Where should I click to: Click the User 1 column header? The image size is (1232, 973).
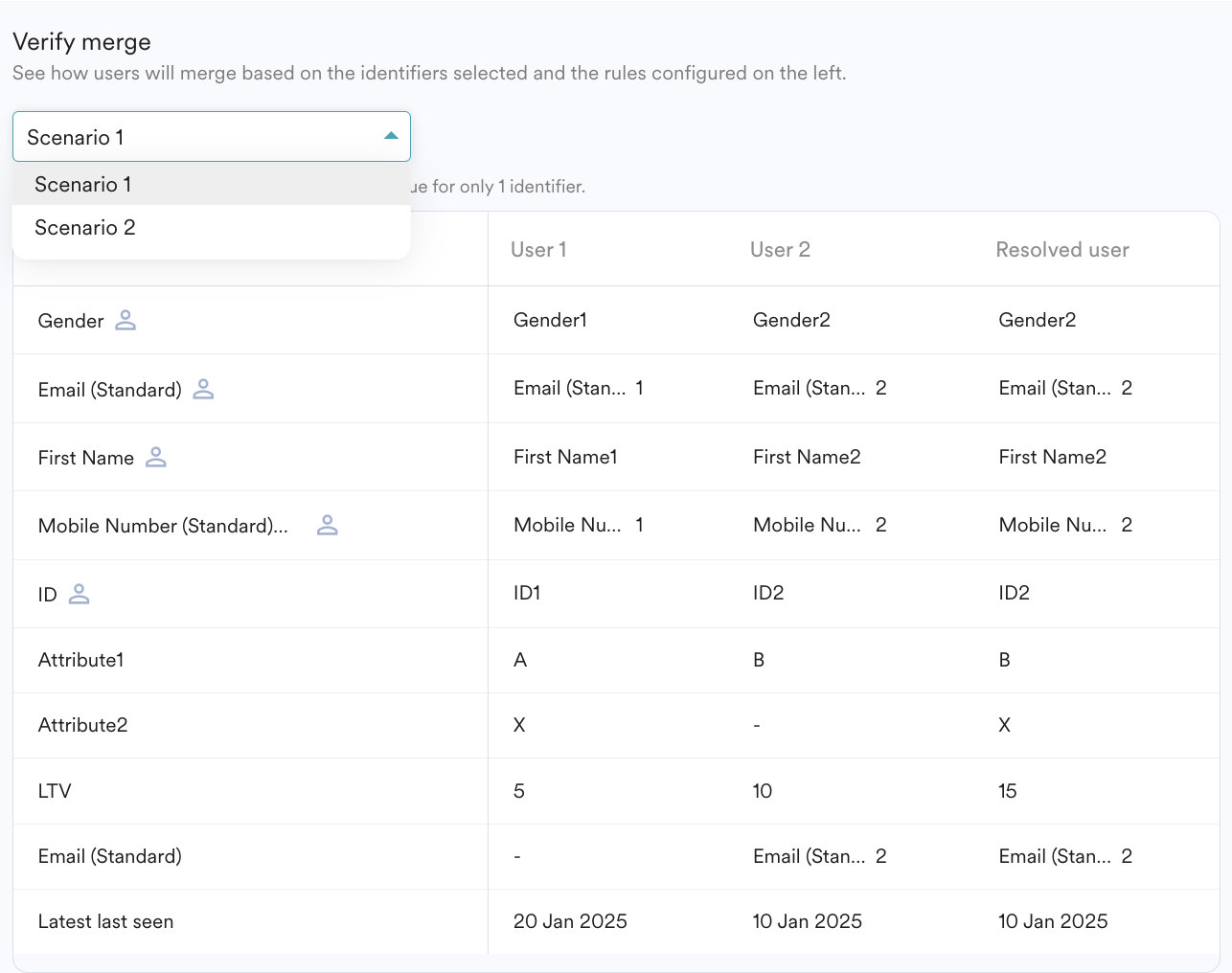point(538,250)
